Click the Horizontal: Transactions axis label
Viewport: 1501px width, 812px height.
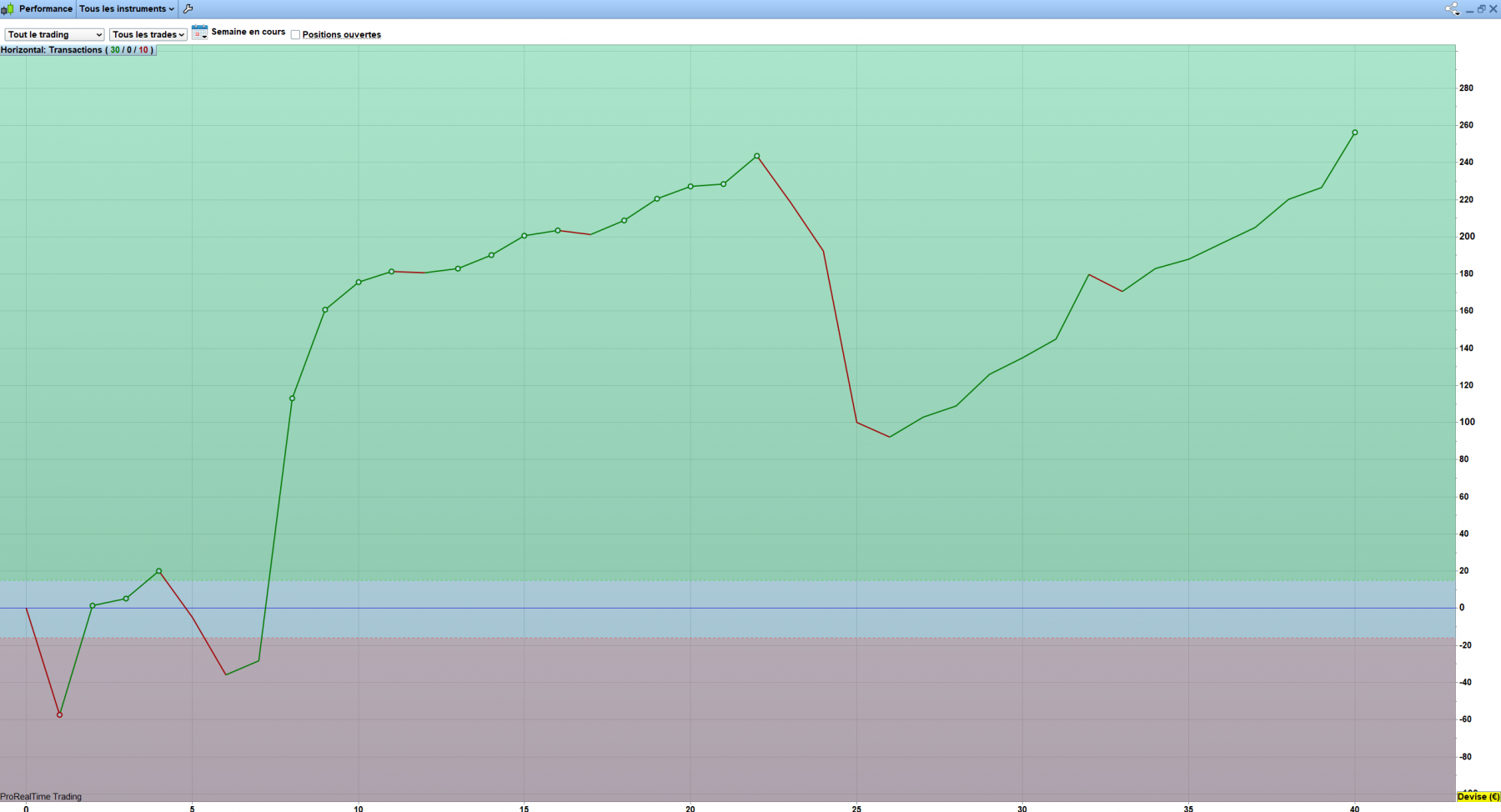tap(77, 50)
